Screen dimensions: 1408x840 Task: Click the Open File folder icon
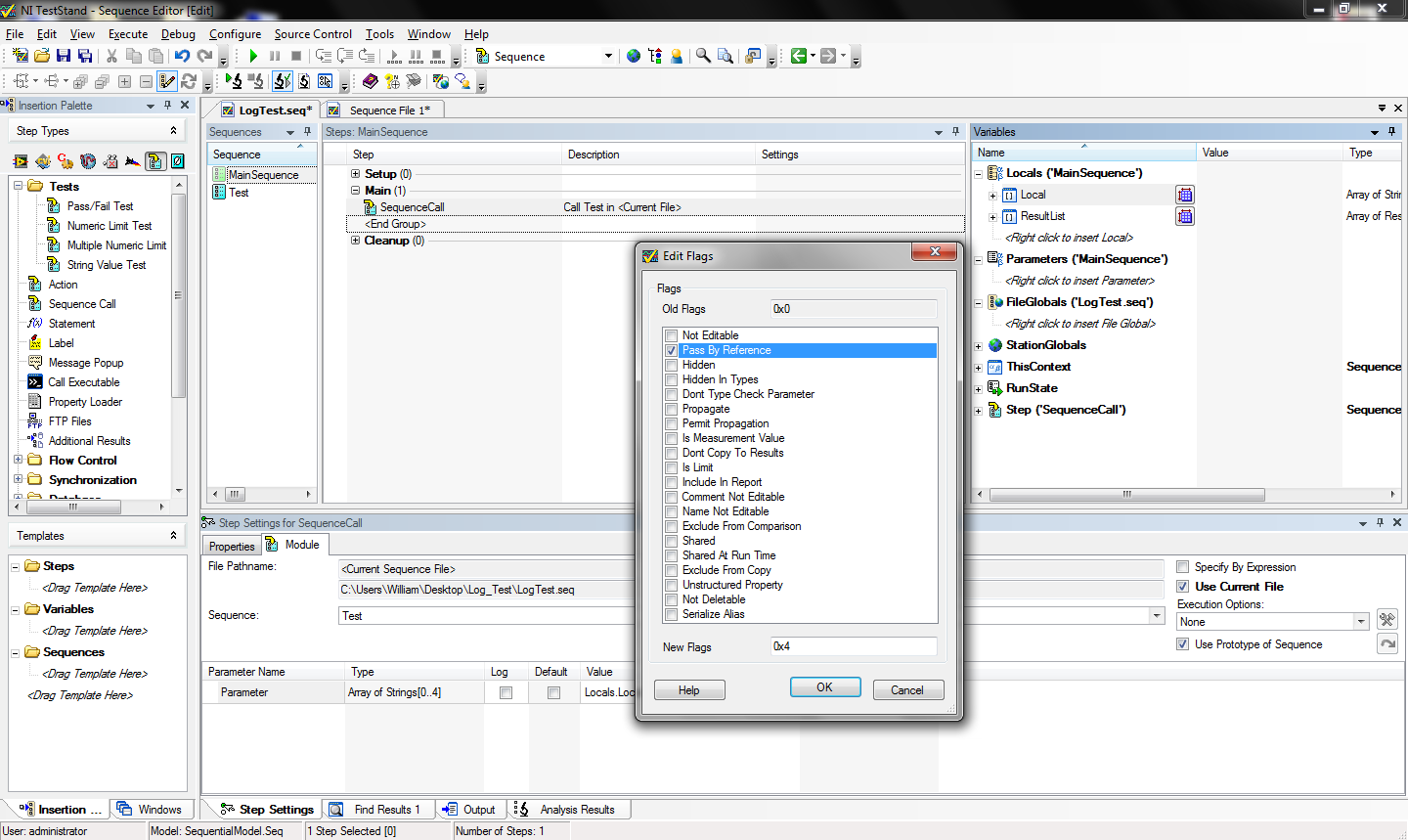click(x=41, y=56)
